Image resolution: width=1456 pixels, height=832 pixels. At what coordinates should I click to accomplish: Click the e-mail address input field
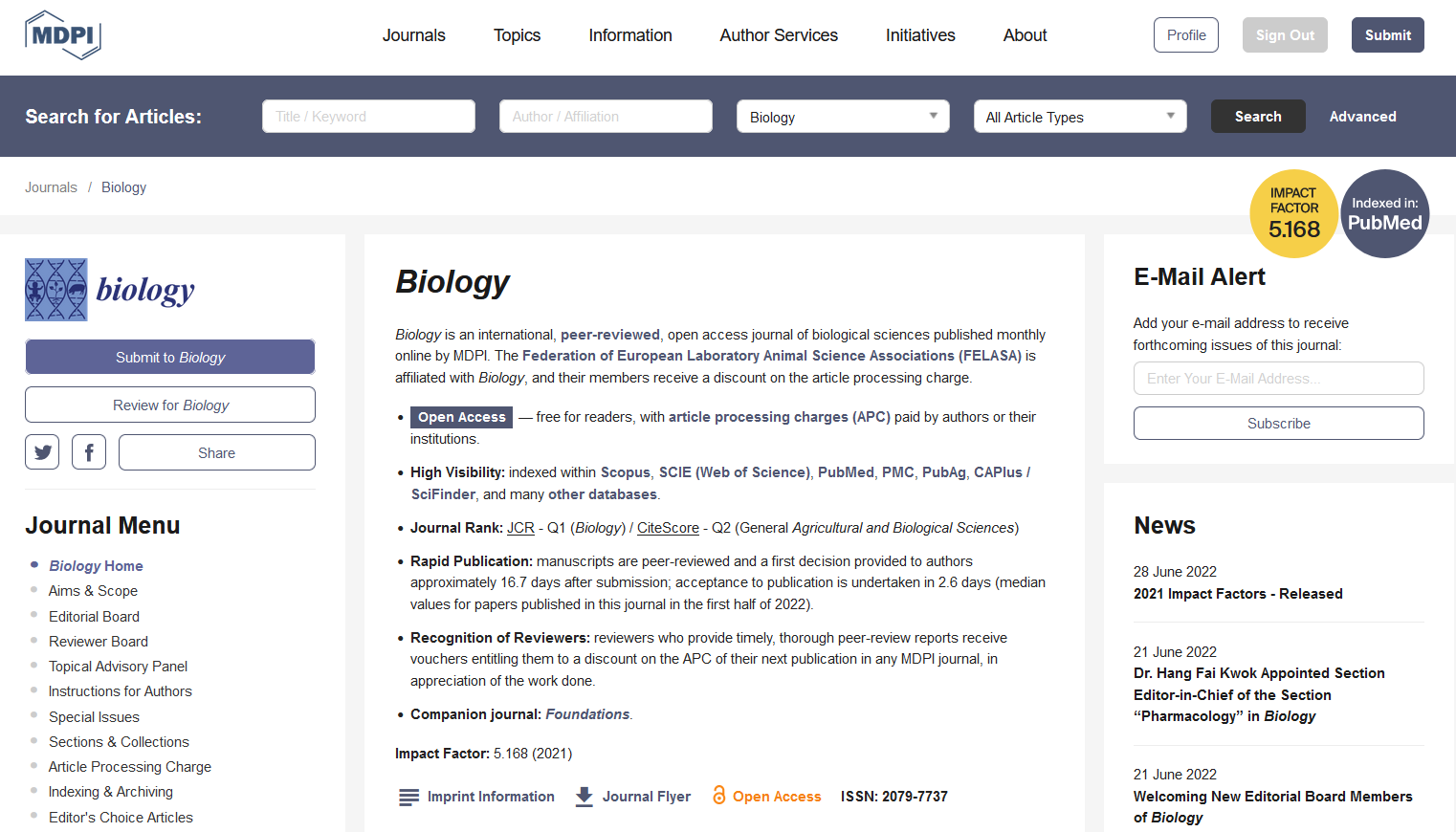(1278, 379)
